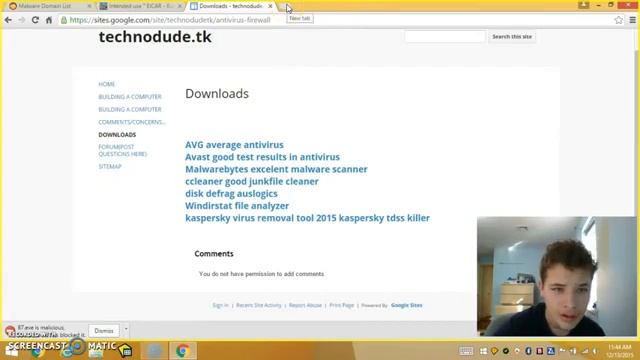The width and height of the screenshot is (640, 360).
Task: Open the Bluetooth tray icon
Action: coord(528,351)
